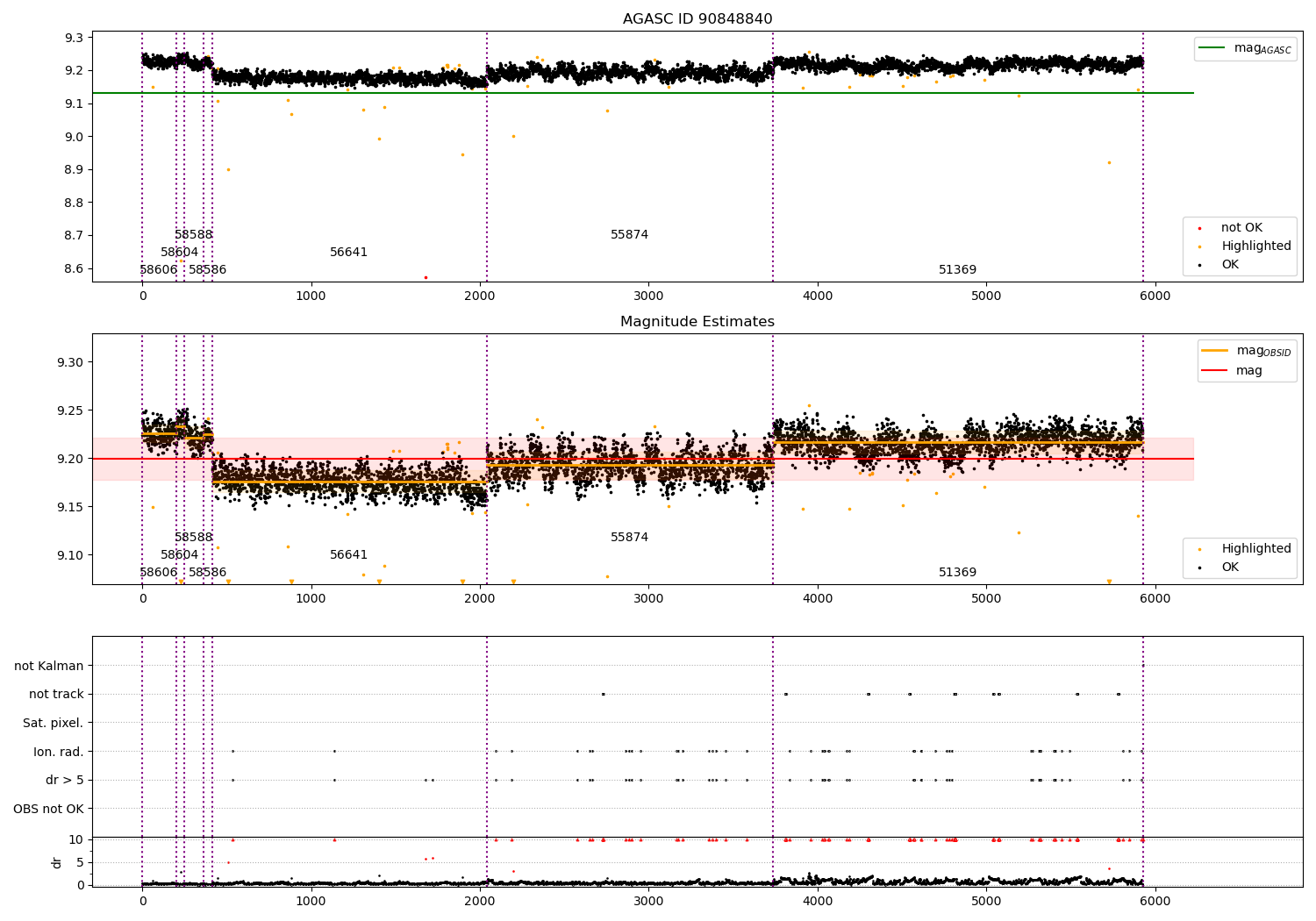Click the 'Sat. pixel.' row label
Image resolution: width=1316 pixels, height=921 pixels.
(x=54, y=723)
